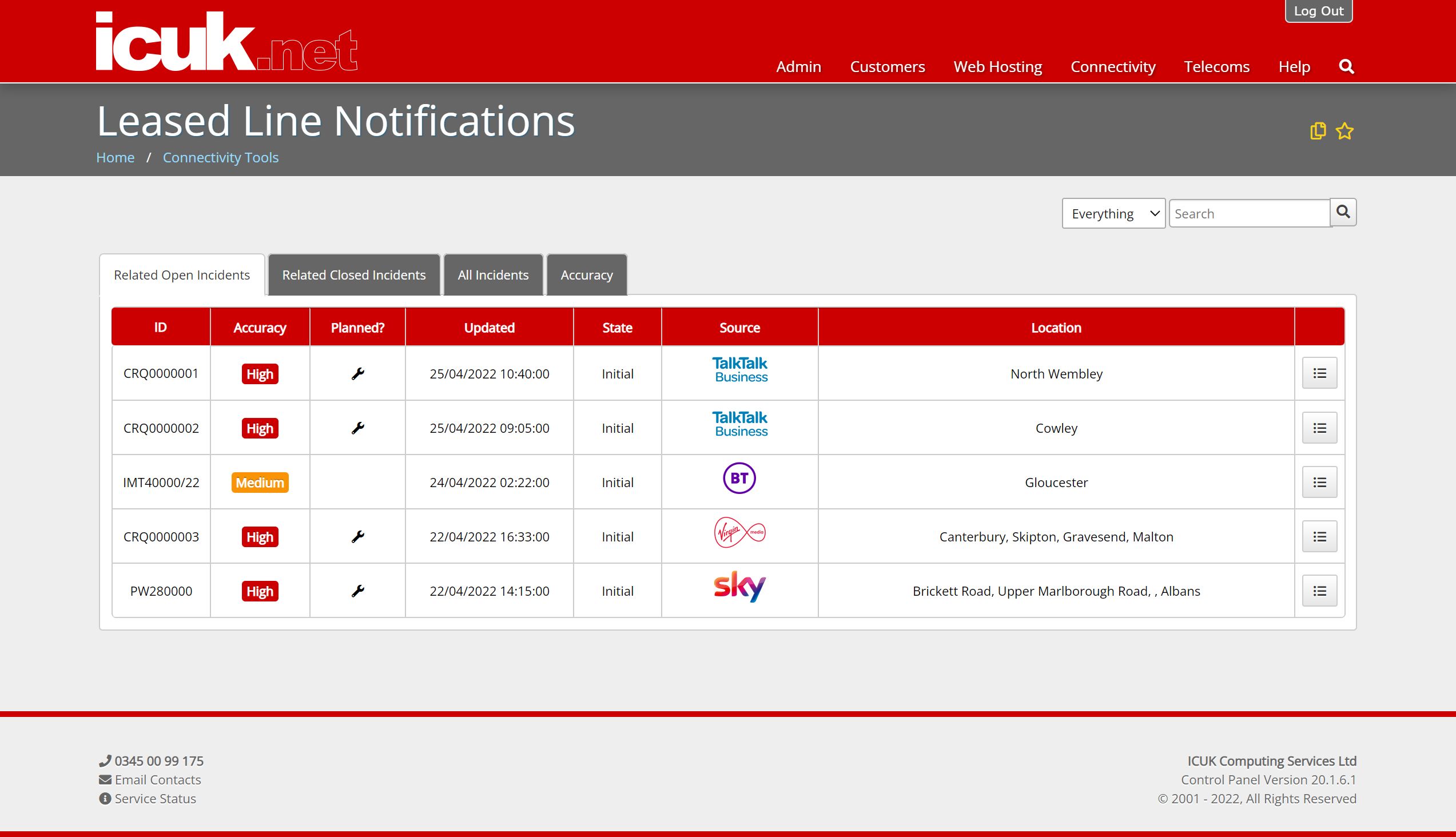Click planned wrench icon in CRQ0000001 row
This screenshot has width=1456, height=837.
357,374
